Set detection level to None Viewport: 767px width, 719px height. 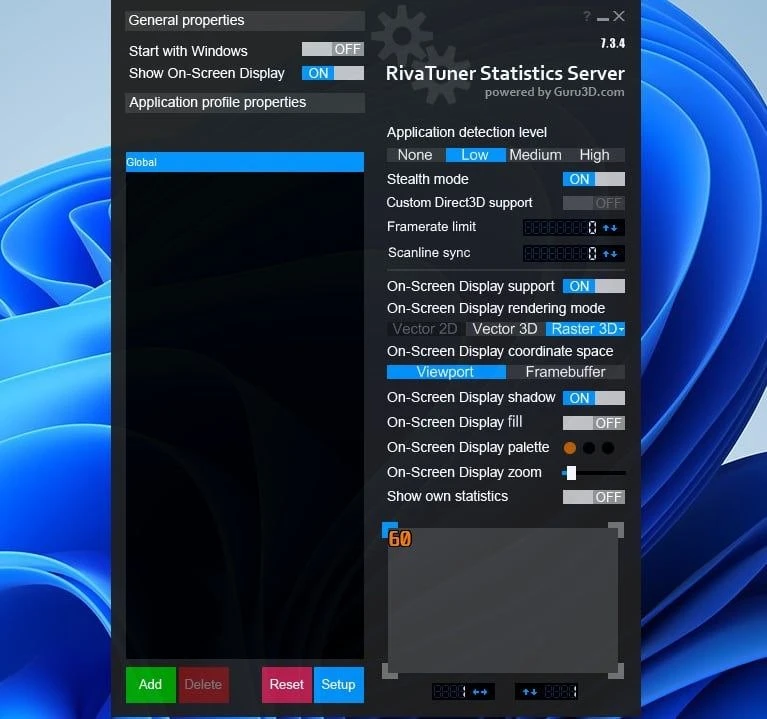pos(415,155)
